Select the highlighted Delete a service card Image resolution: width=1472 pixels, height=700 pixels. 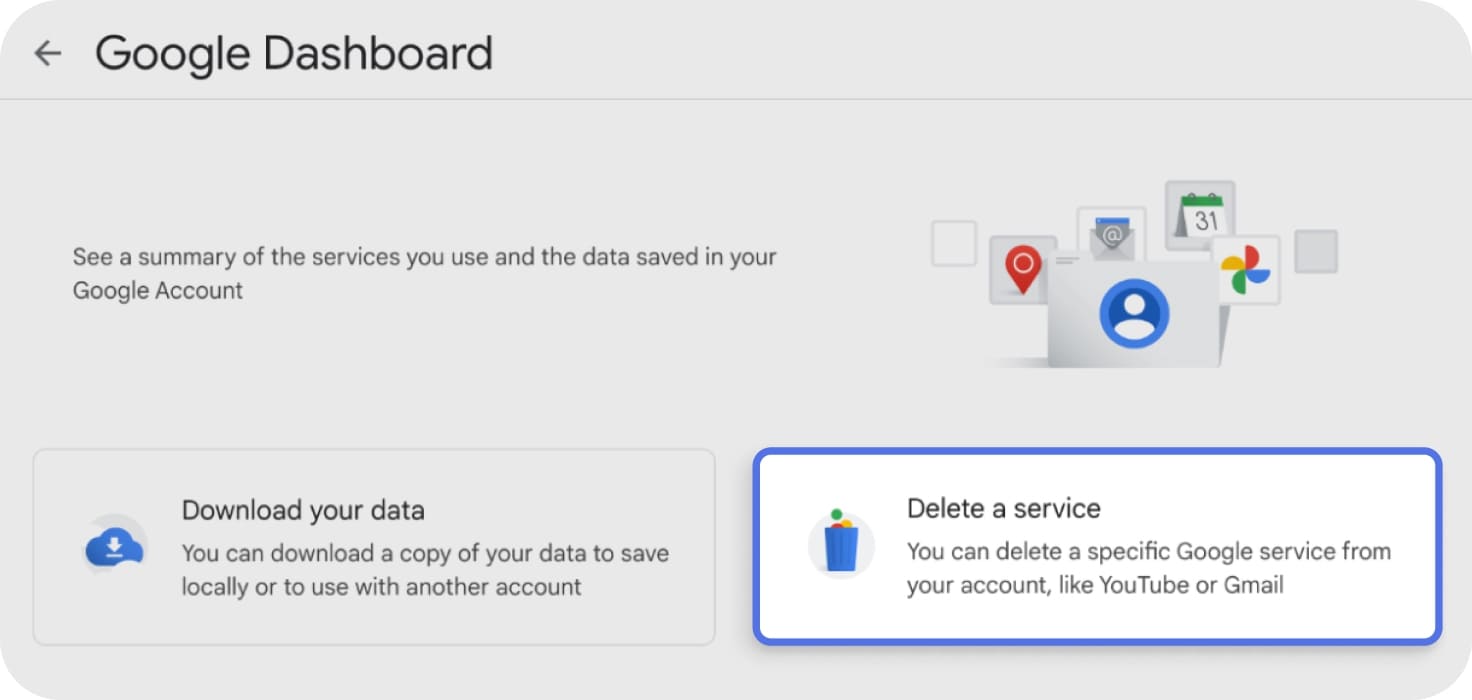(1097, 546)
